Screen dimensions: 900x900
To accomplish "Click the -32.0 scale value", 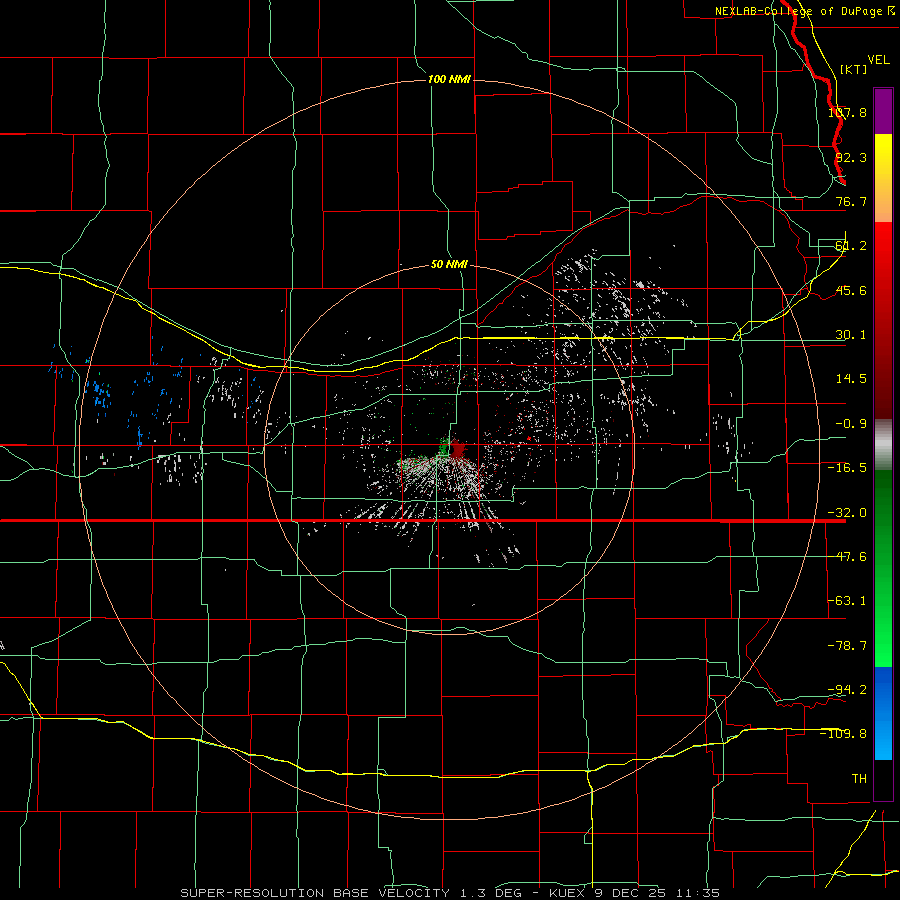I will point(847,513).
